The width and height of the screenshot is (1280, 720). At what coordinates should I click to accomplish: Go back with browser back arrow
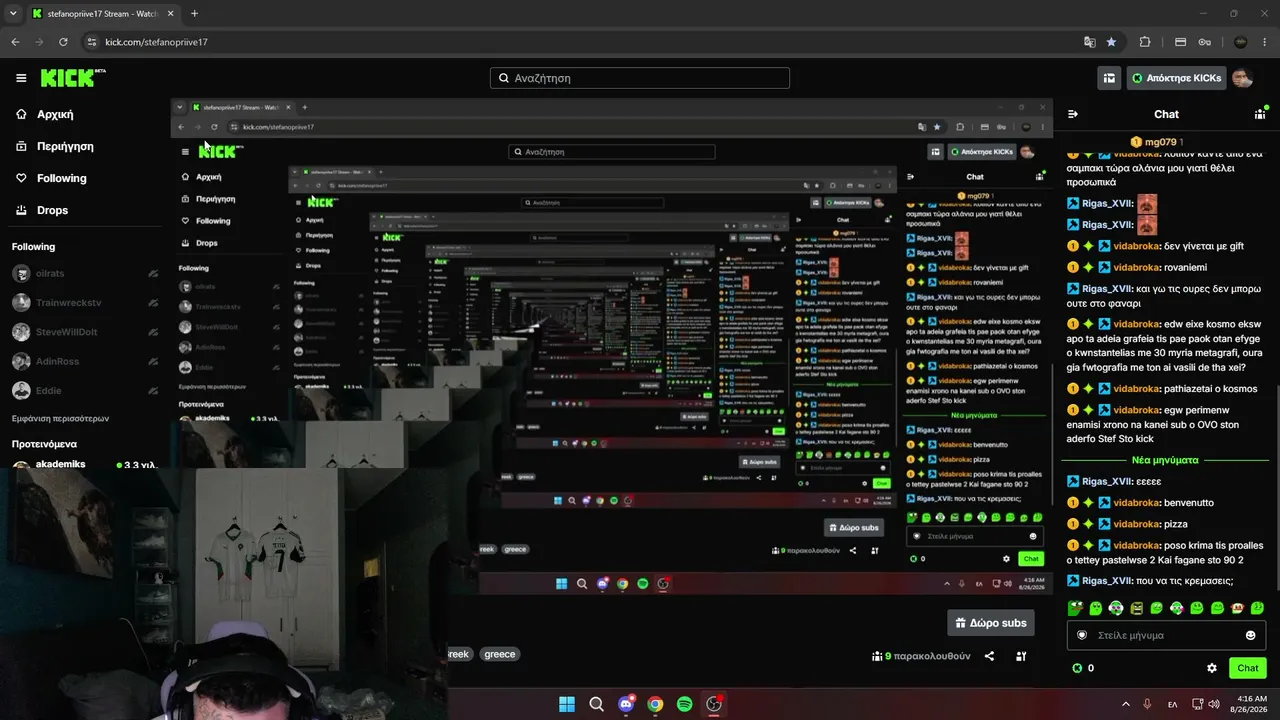click(15, 42)
